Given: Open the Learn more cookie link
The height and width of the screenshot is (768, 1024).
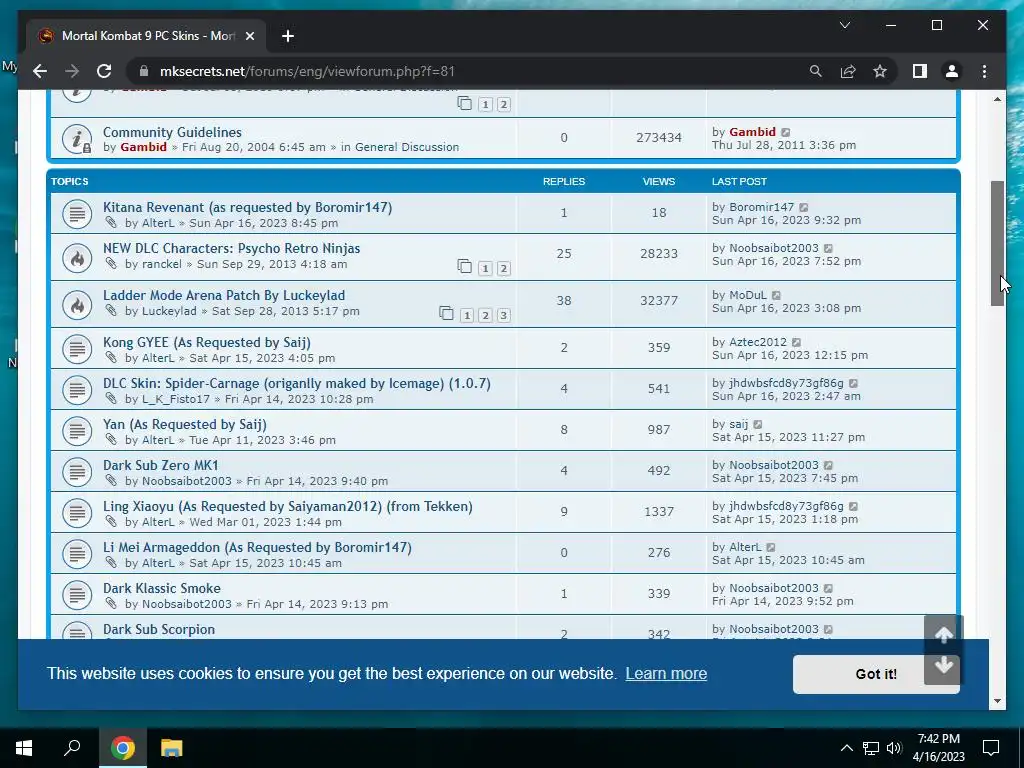Looking at the screenshot, I should click(666, 673).
